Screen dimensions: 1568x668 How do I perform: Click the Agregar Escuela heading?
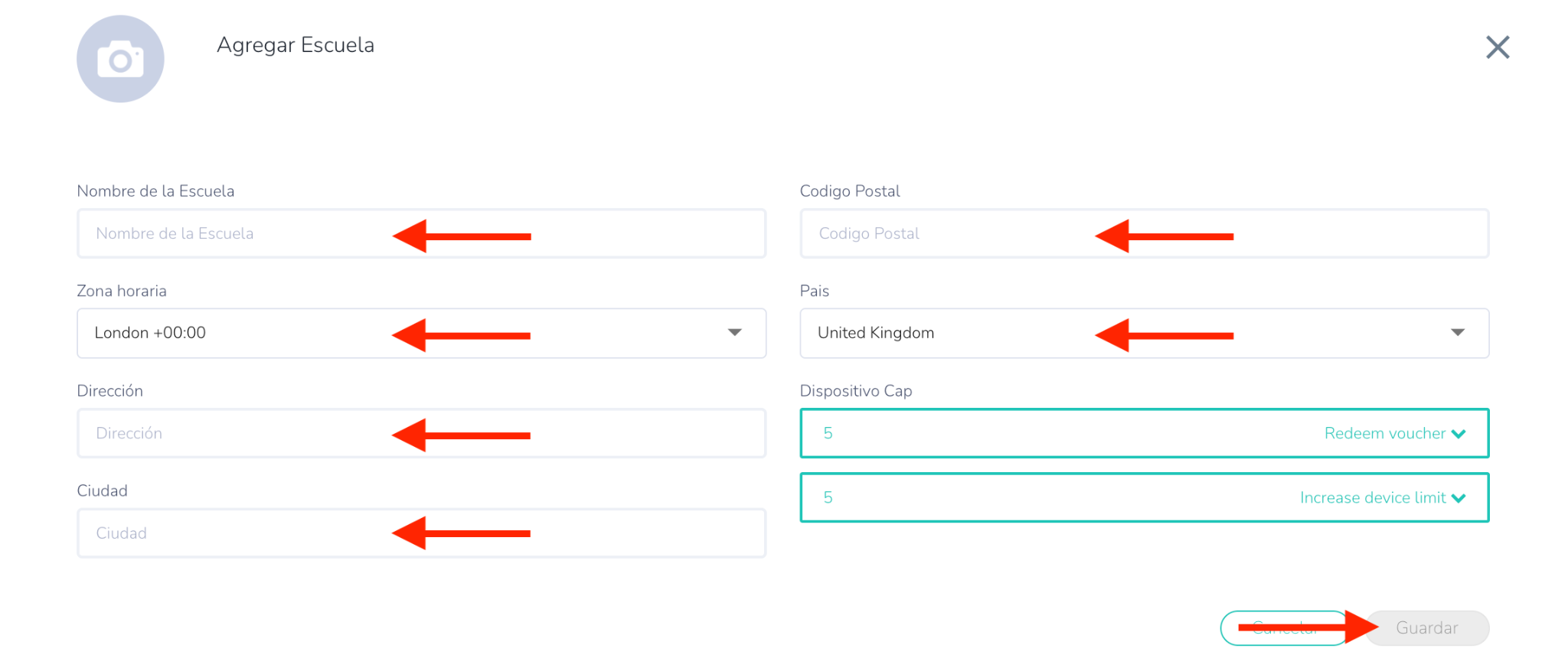point(296,45)
